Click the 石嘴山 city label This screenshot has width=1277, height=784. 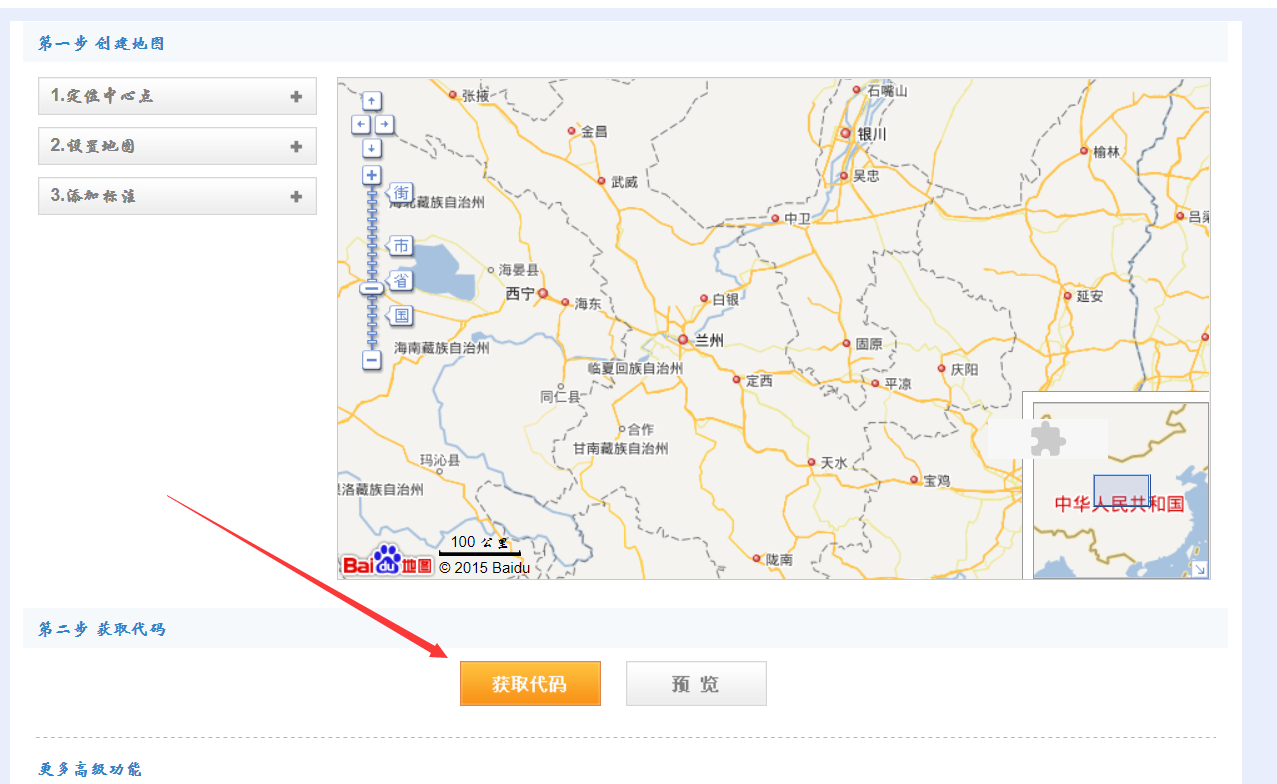point(887,91)
